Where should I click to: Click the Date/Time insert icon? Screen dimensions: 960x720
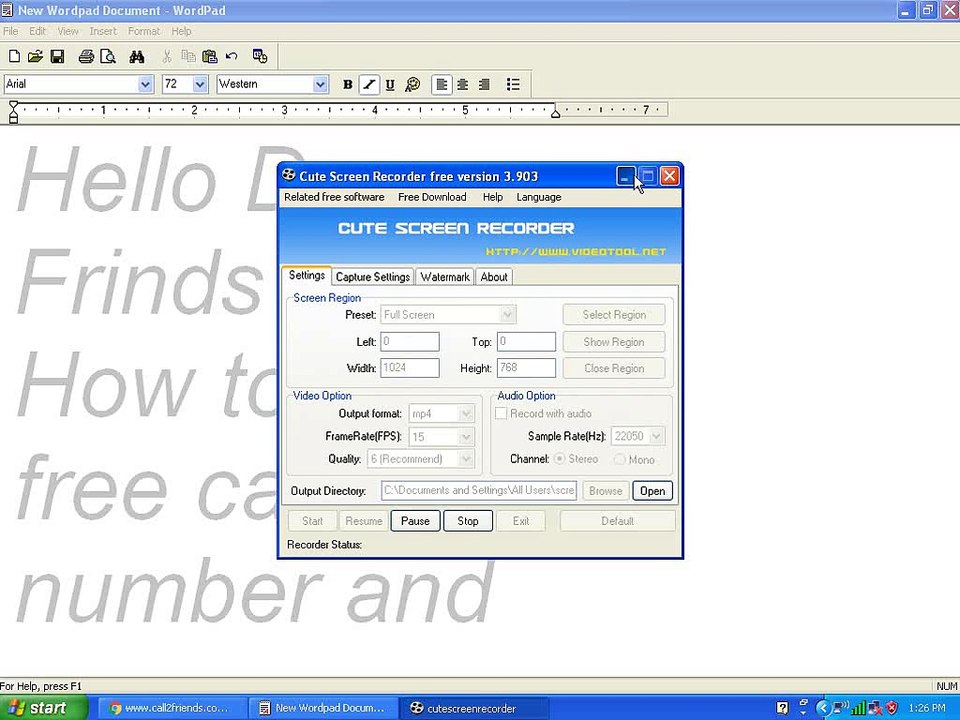pos(260,56)
